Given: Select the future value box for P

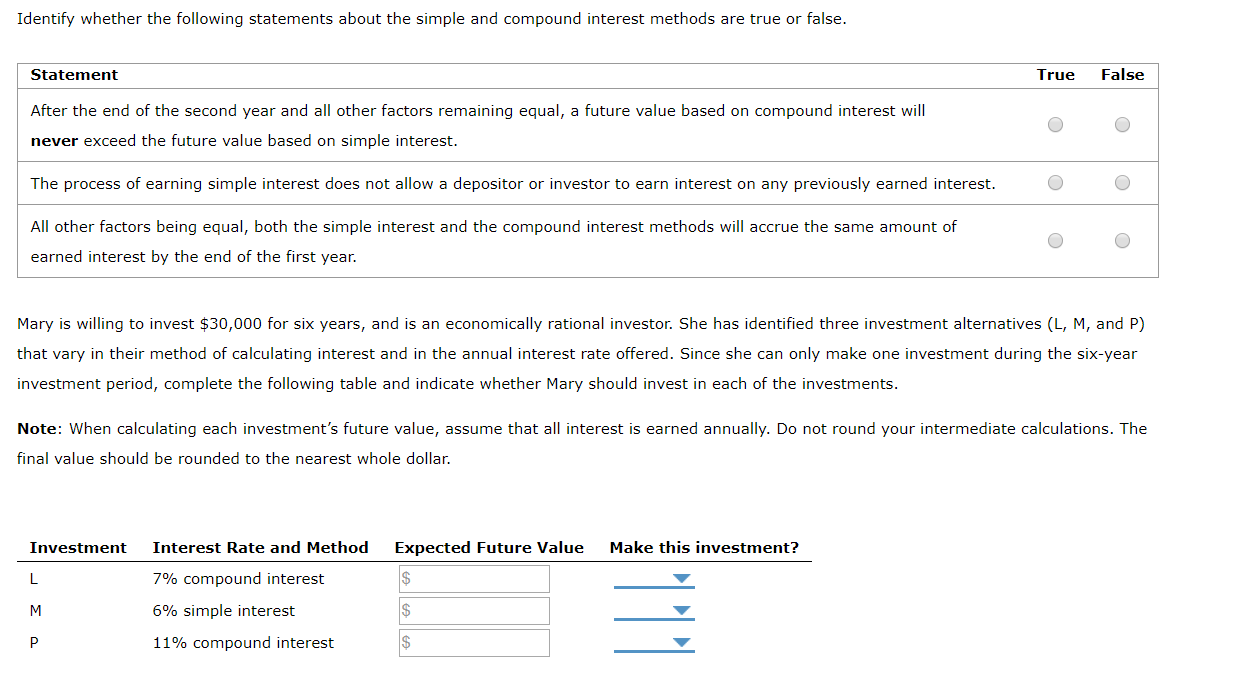Looking at the screenshot, I should (x=474, y=642).
